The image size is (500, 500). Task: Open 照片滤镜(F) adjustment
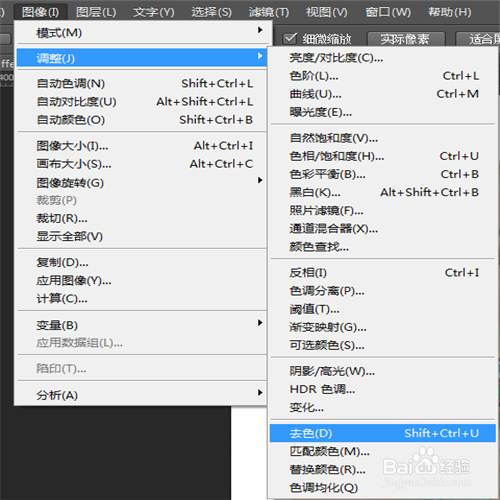(383, 210)
